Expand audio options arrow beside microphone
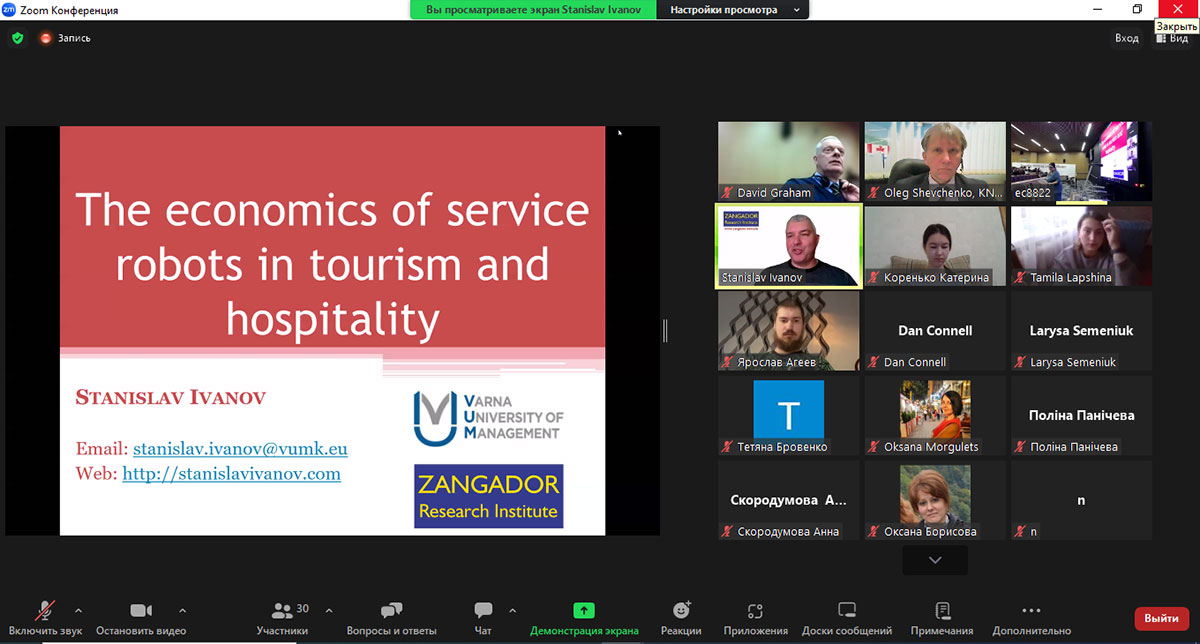Image resolution: width=1200 pixels, height=644 pixels. tap(78, 610)
